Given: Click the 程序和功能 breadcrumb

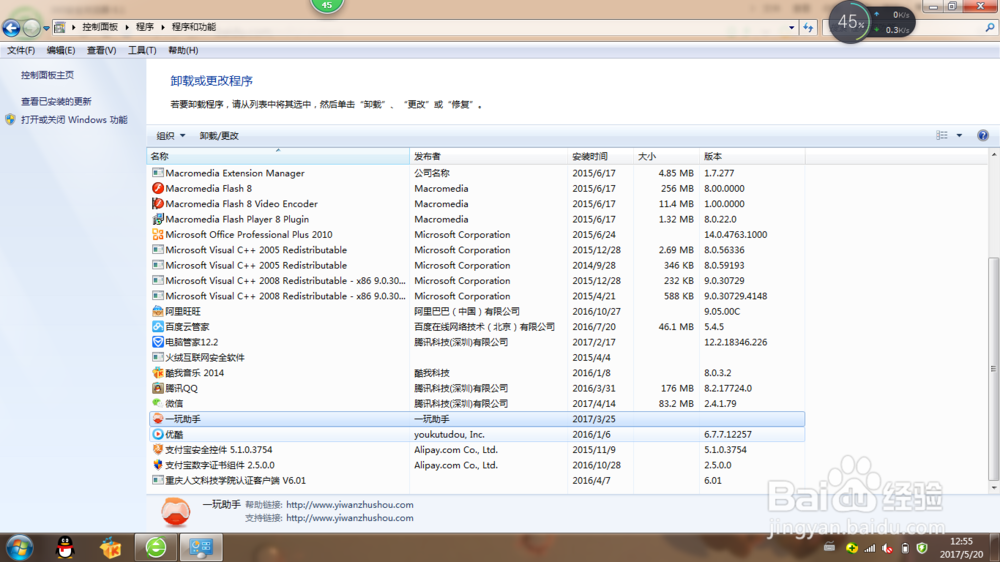Looking at the screenshot, I should point(194,27).
